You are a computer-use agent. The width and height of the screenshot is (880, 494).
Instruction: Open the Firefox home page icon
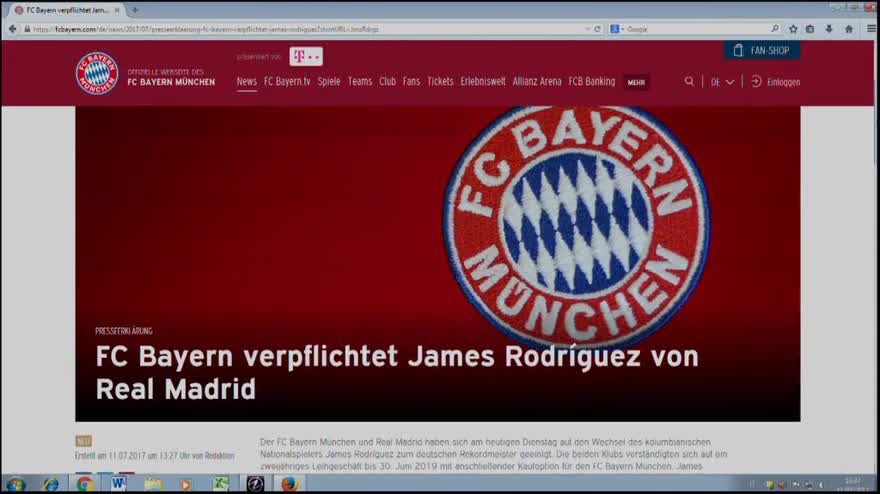click(848, 29)
